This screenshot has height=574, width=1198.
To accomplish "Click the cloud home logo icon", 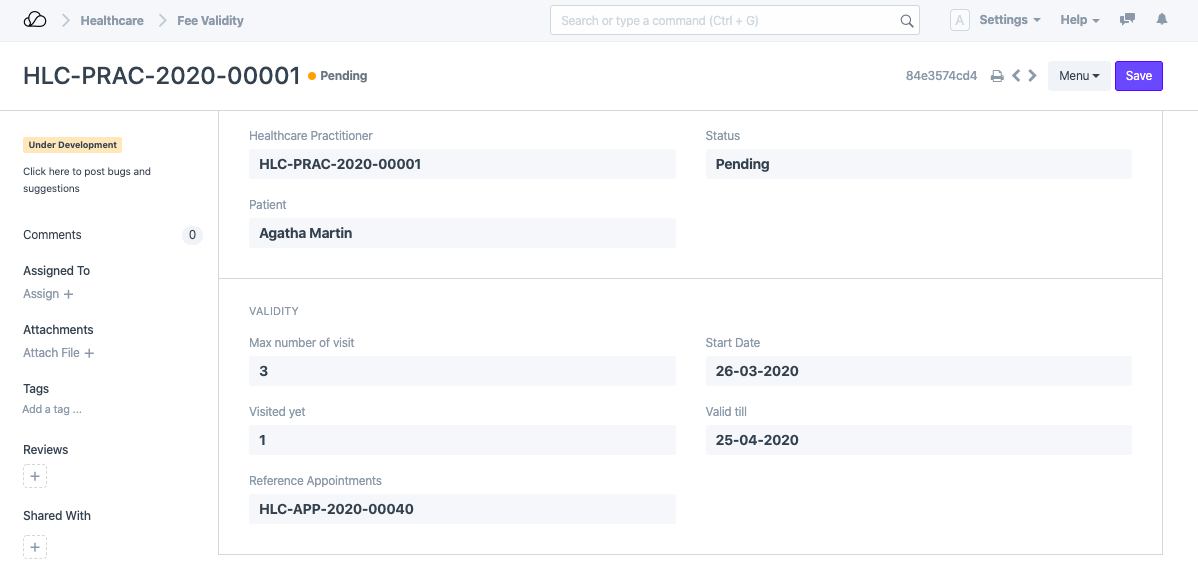I will [35, 20].
